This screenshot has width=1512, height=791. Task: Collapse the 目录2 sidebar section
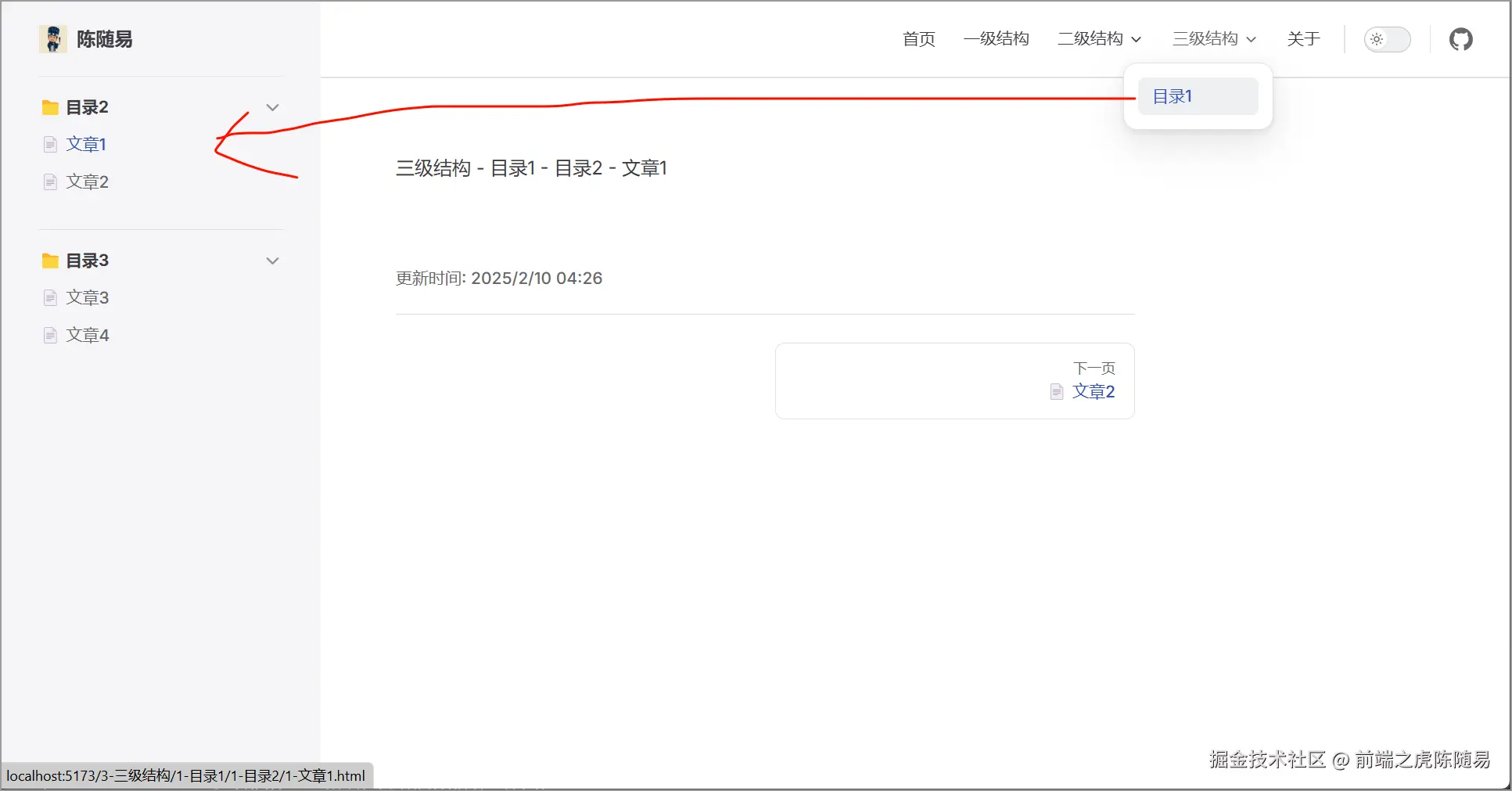click(x=272, y=107)
